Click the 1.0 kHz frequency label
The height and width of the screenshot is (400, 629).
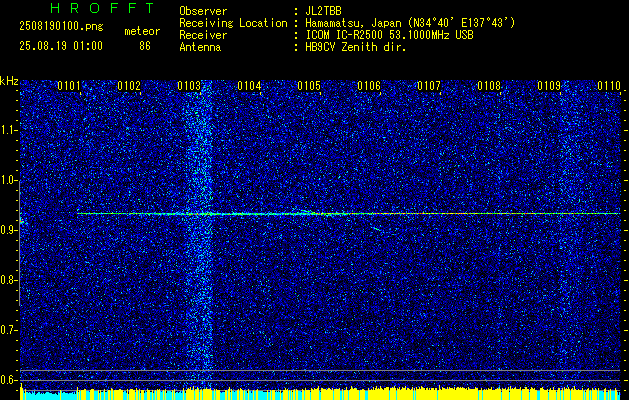point(9,180)
